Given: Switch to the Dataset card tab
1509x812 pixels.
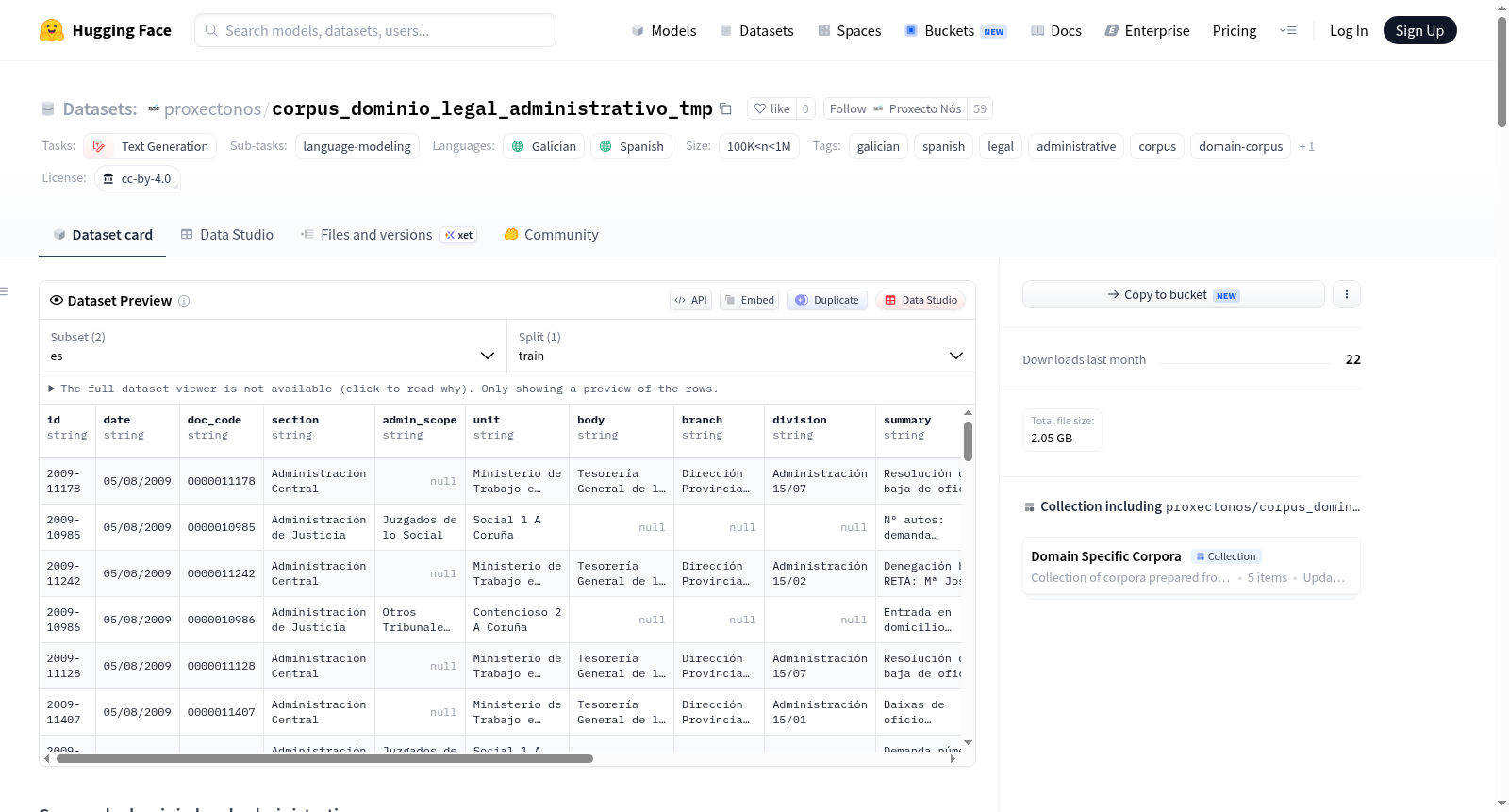Looking at the screenshot, I should pos(102,234).
